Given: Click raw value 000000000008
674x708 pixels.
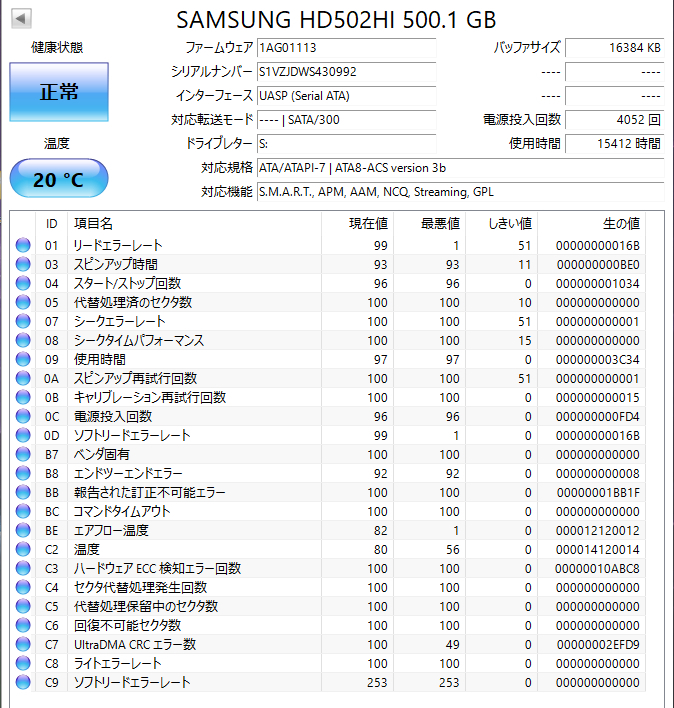Looking at the screenshot, I should 598,474.
